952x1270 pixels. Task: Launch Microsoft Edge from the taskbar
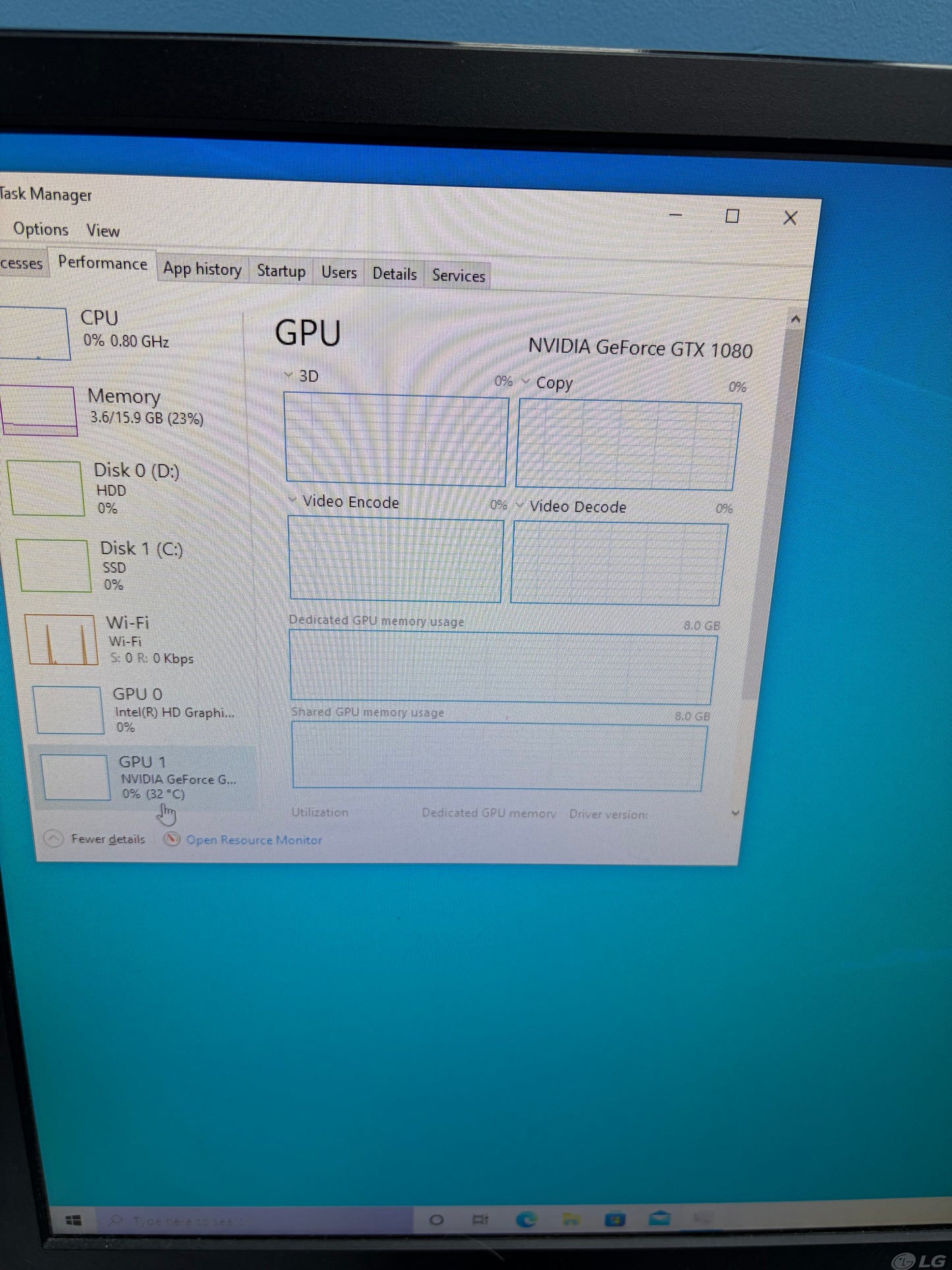click(x=526, y=1219)
